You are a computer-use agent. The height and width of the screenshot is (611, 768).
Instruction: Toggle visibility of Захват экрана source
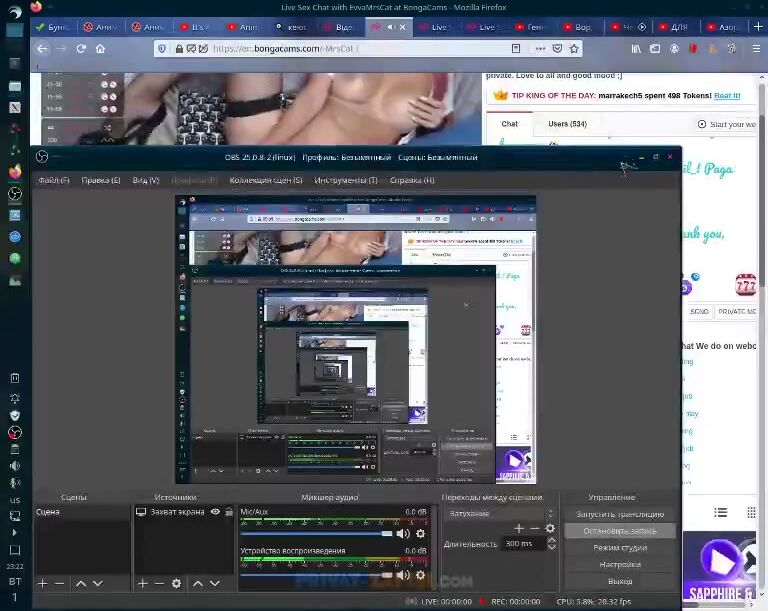(215, 512)
